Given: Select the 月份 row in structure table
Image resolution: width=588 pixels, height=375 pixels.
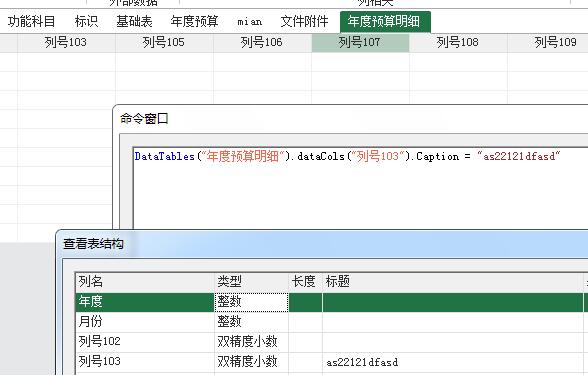Looking at the screenshot, I should 332,322.
